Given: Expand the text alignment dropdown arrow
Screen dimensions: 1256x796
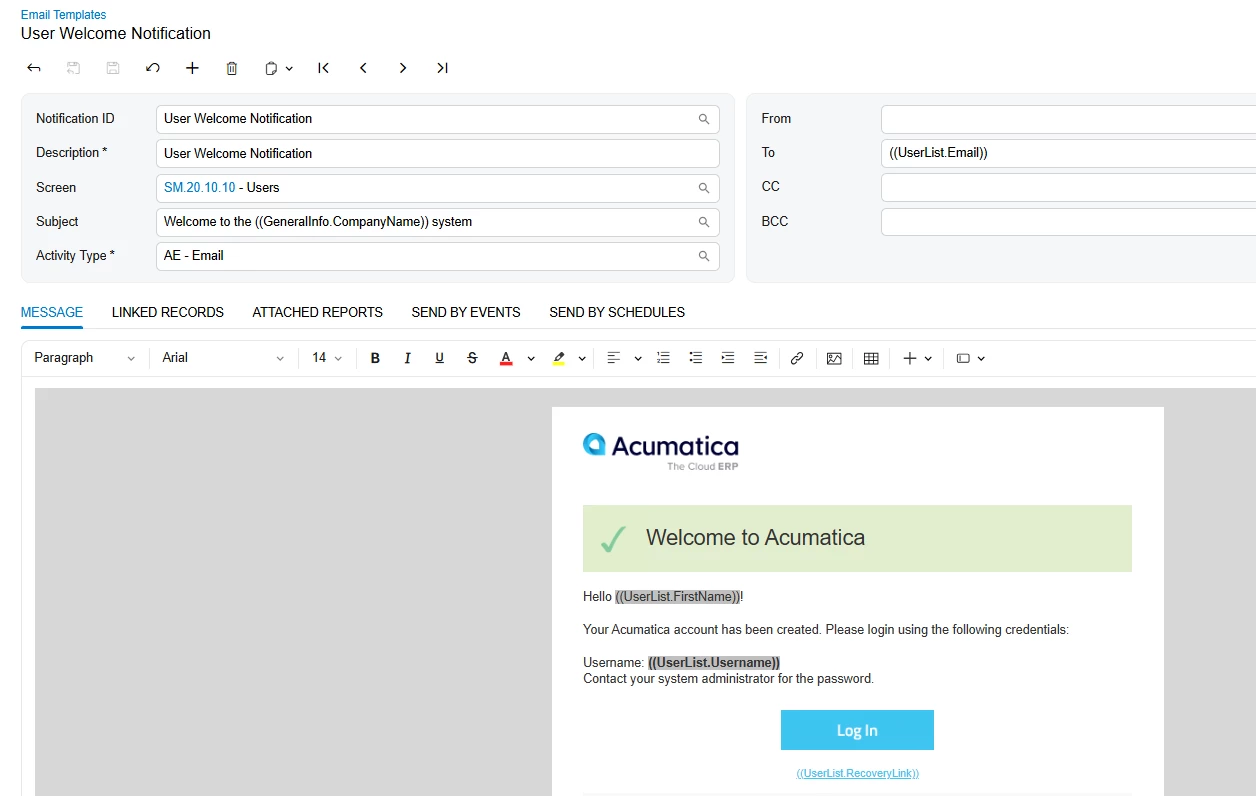Looking at the screenshot, I should tap(638, 358).
